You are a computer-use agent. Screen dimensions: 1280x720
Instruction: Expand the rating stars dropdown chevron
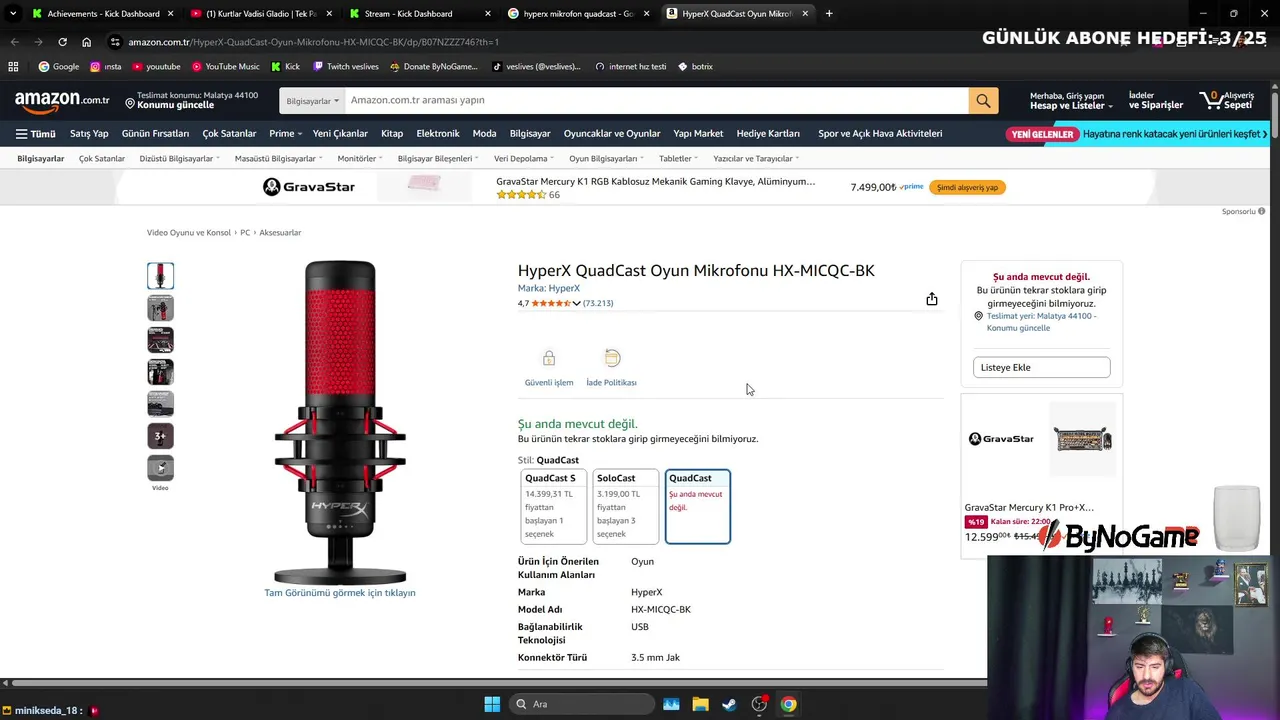coord(576,303)
